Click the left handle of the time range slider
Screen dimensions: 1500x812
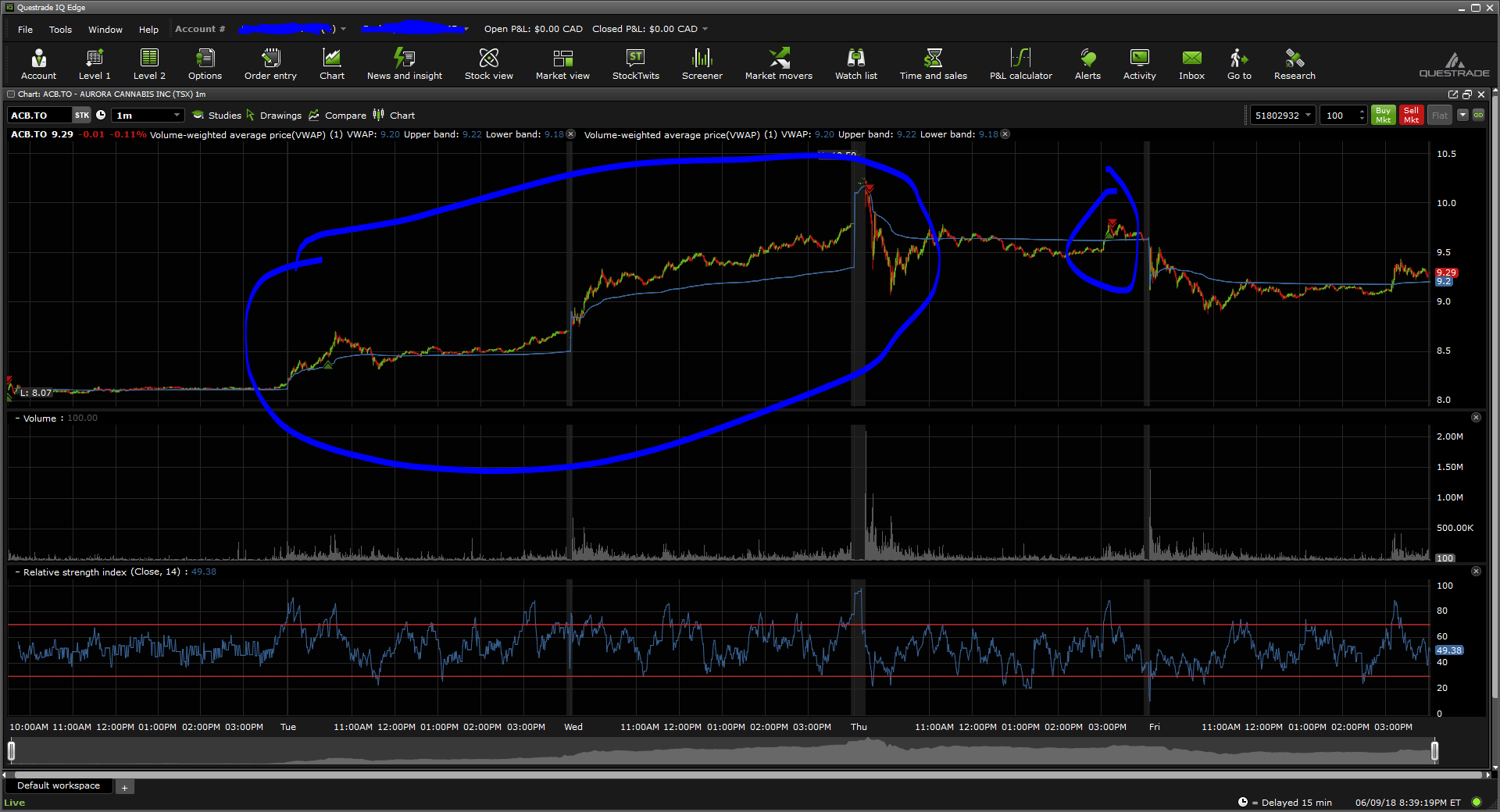tap(11, 750)
